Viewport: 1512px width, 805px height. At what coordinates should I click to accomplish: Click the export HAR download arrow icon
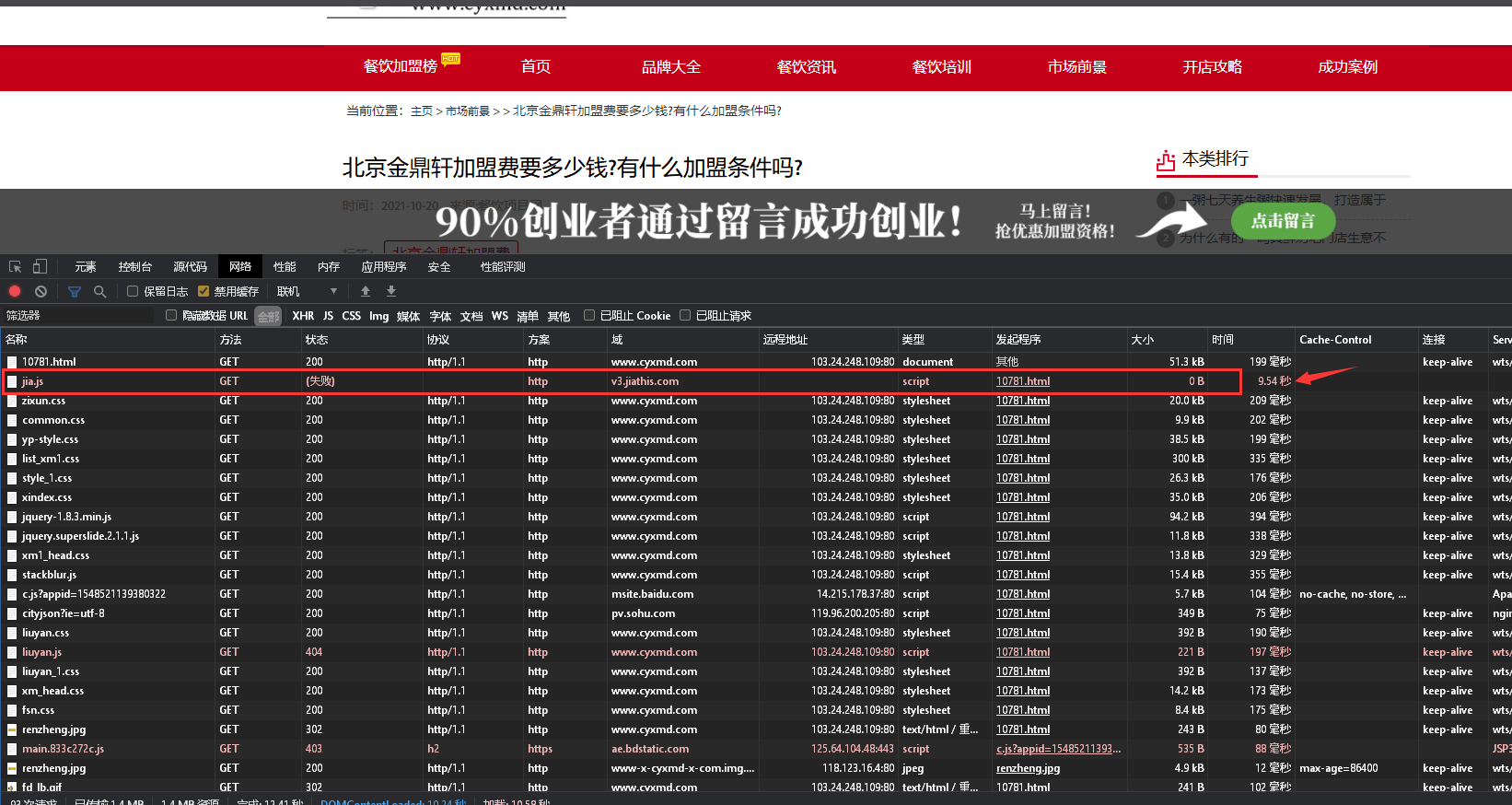click(391, 291)
